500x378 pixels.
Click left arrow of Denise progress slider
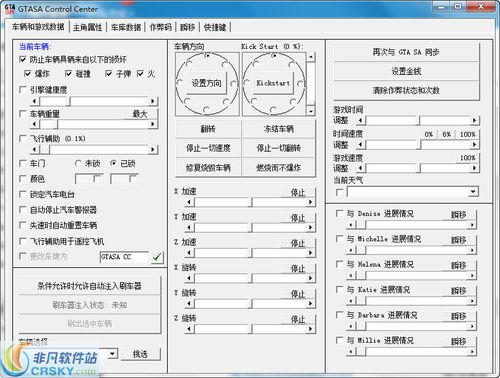pos(351,225)
